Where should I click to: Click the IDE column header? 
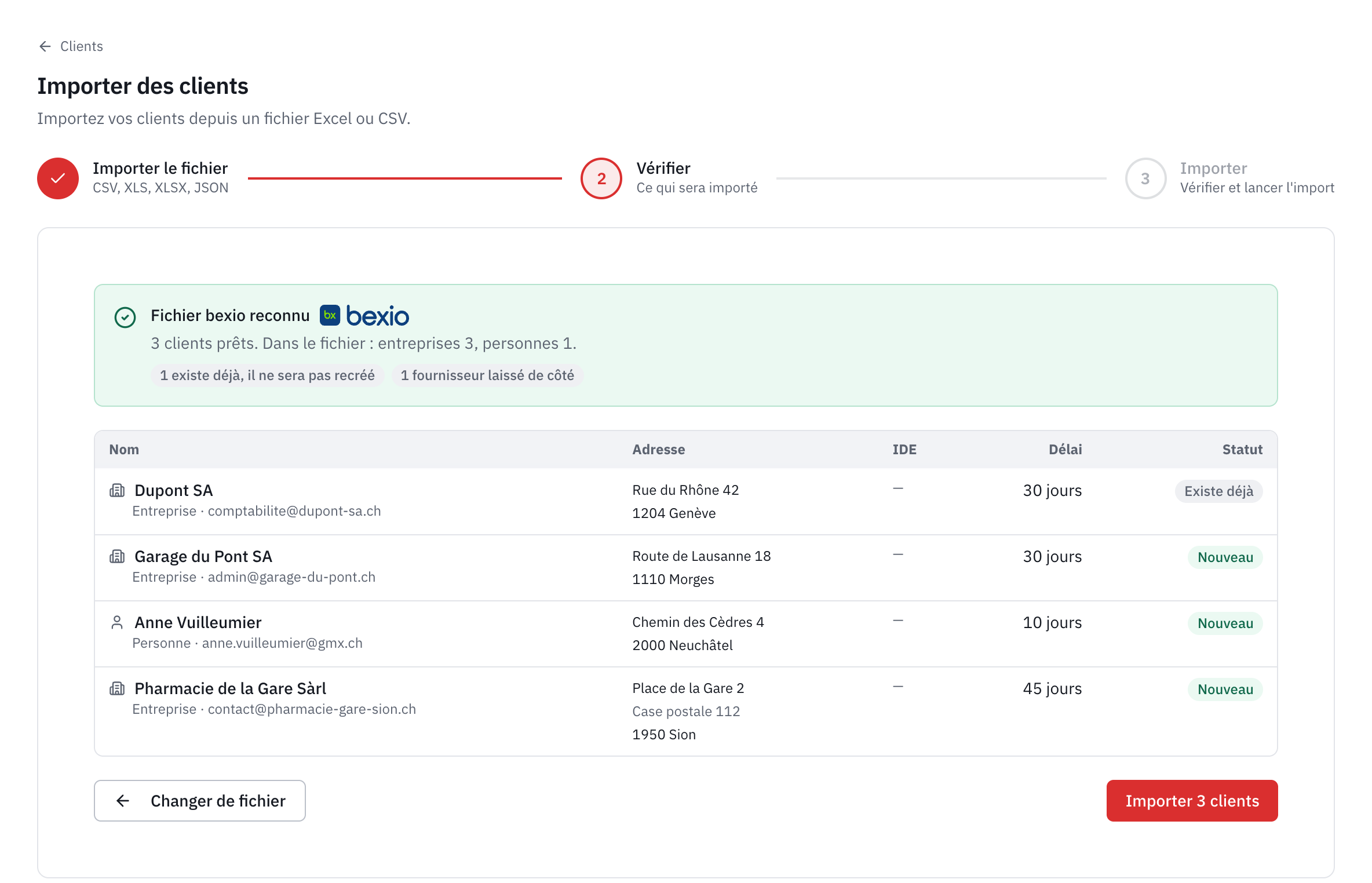pos(904,450)
